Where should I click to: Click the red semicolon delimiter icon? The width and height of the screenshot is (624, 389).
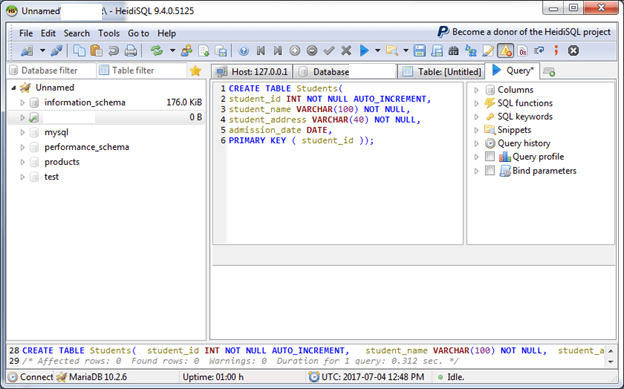(556, 51)
